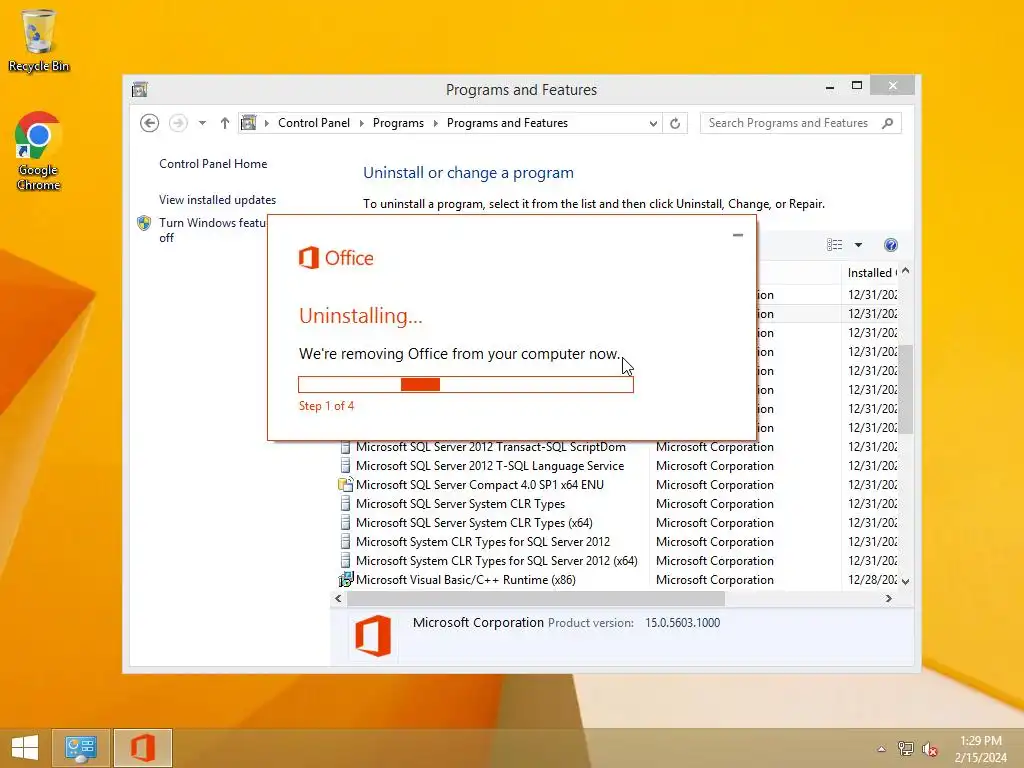Select the address bar Control Panel icon
Viewport: 1024px width, 768px height.
[x=249, y=123]
